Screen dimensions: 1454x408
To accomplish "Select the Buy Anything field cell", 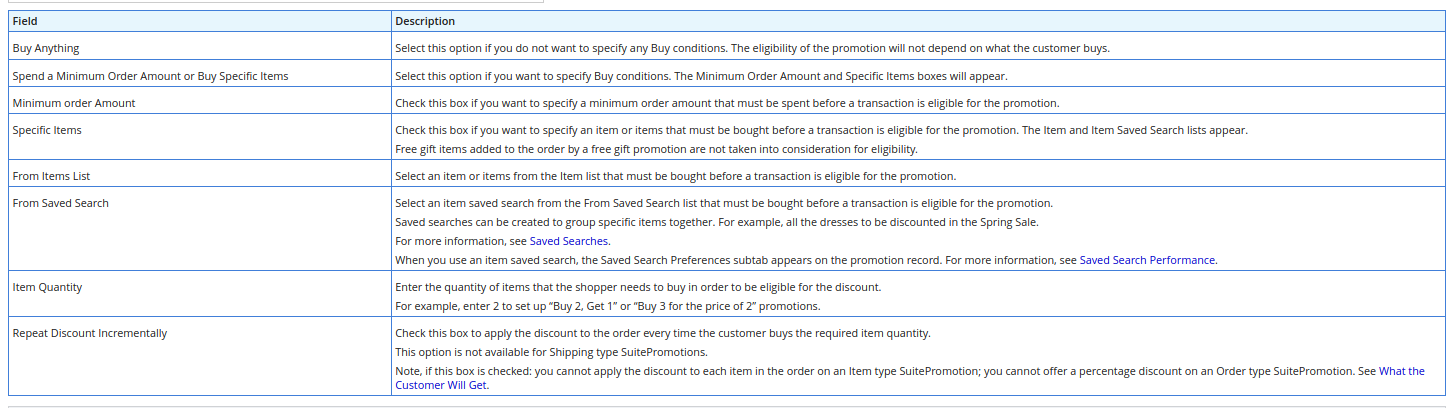I will [46, 48].
